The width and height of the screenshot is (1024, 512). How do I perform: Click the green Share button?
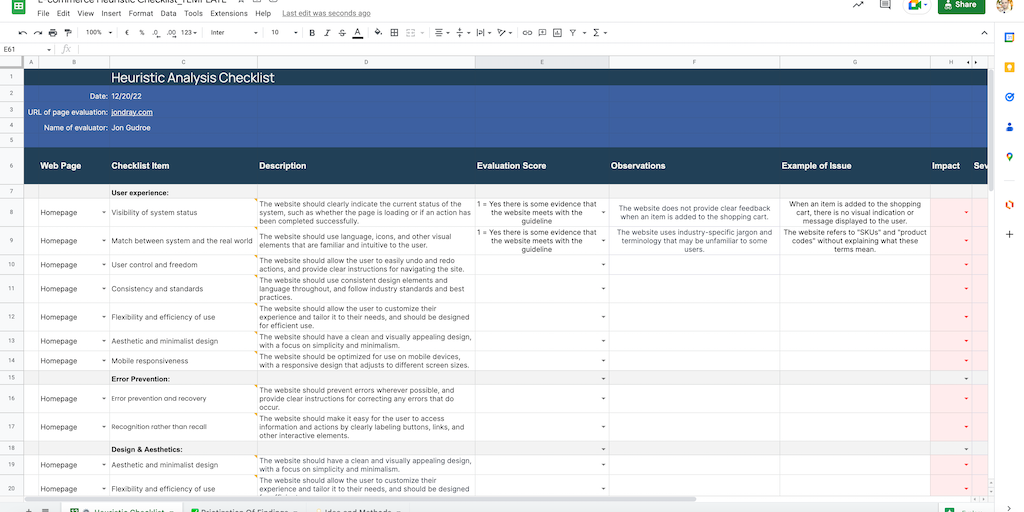point(960,5)
